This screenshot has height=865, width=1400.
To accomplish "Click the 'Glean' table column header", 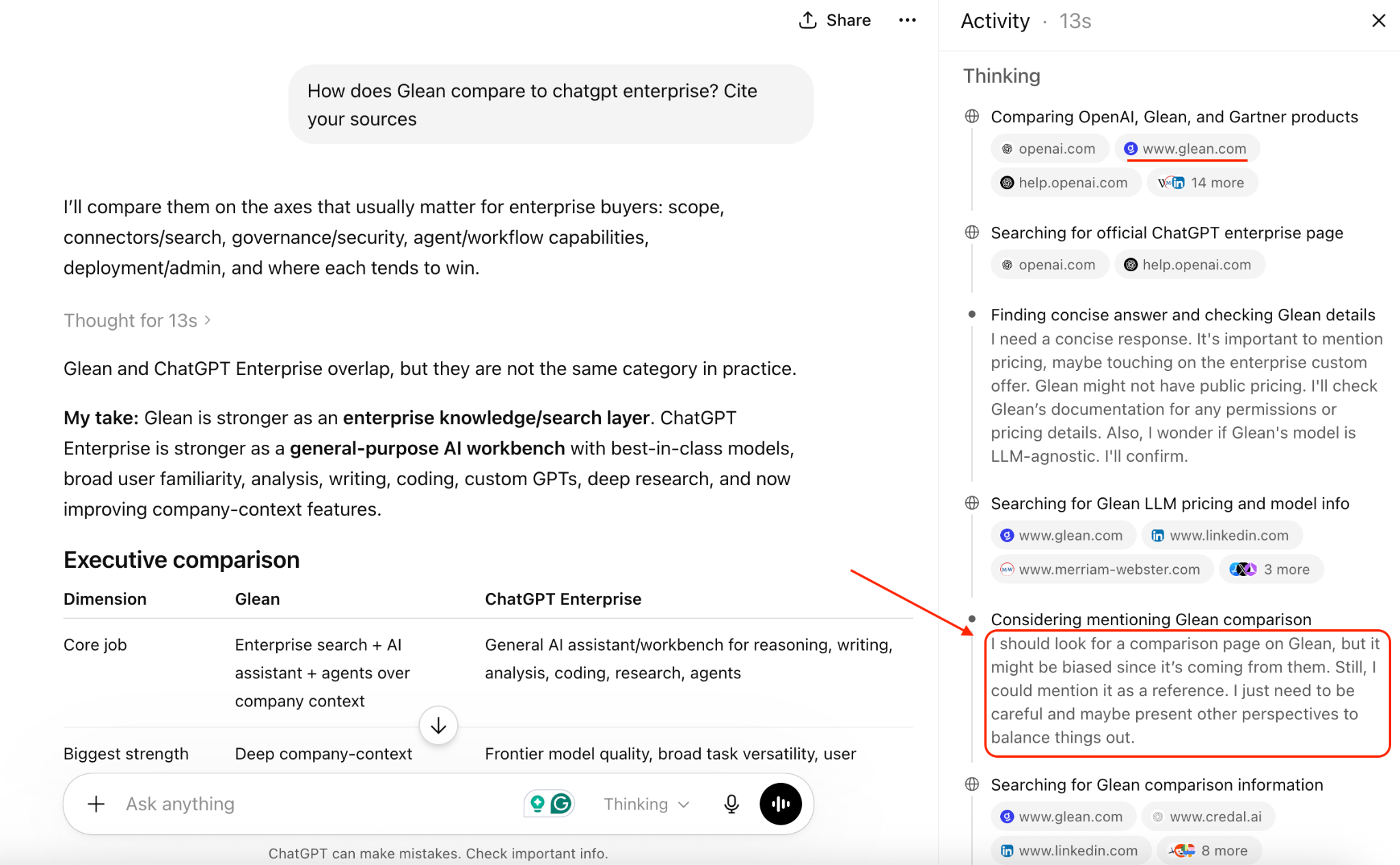I will coord(257,599).
